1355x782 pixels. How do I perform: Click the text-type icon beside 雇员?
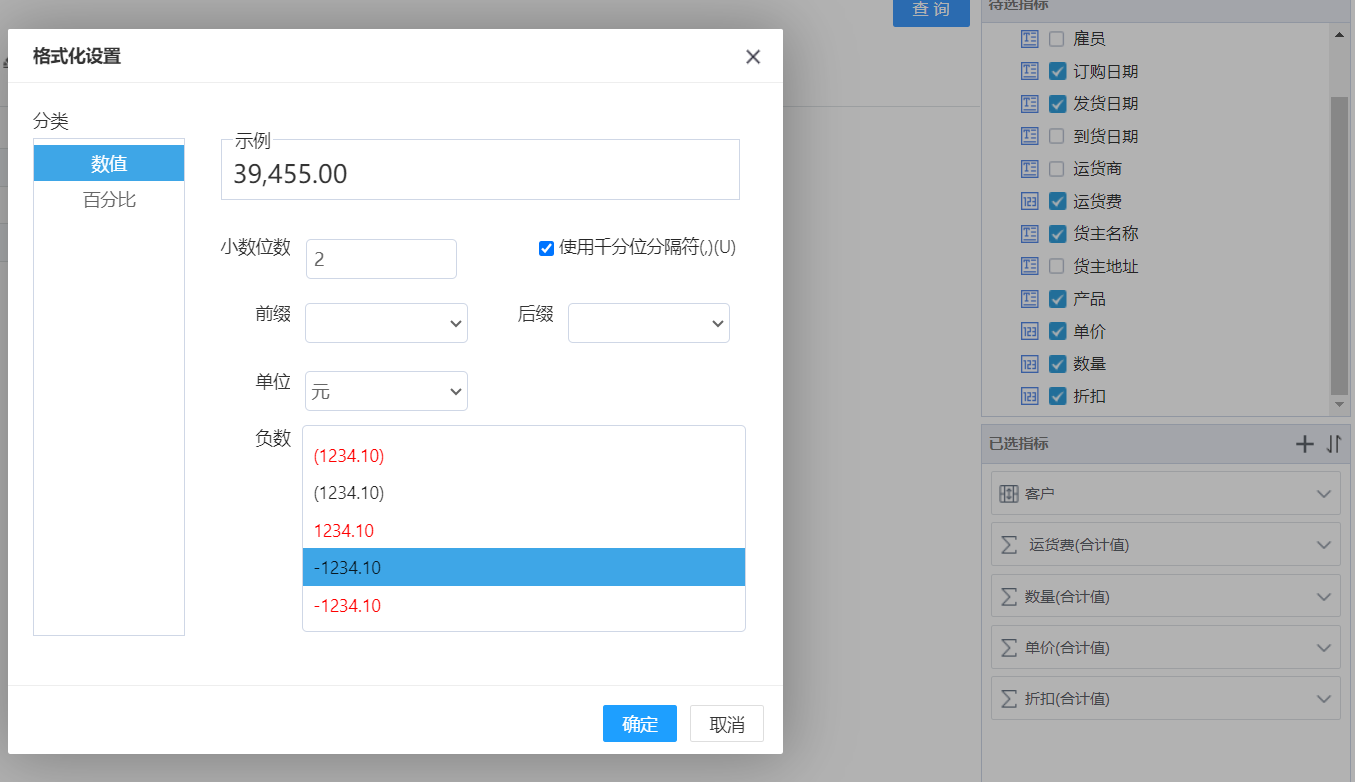(x=1030, y=39)
